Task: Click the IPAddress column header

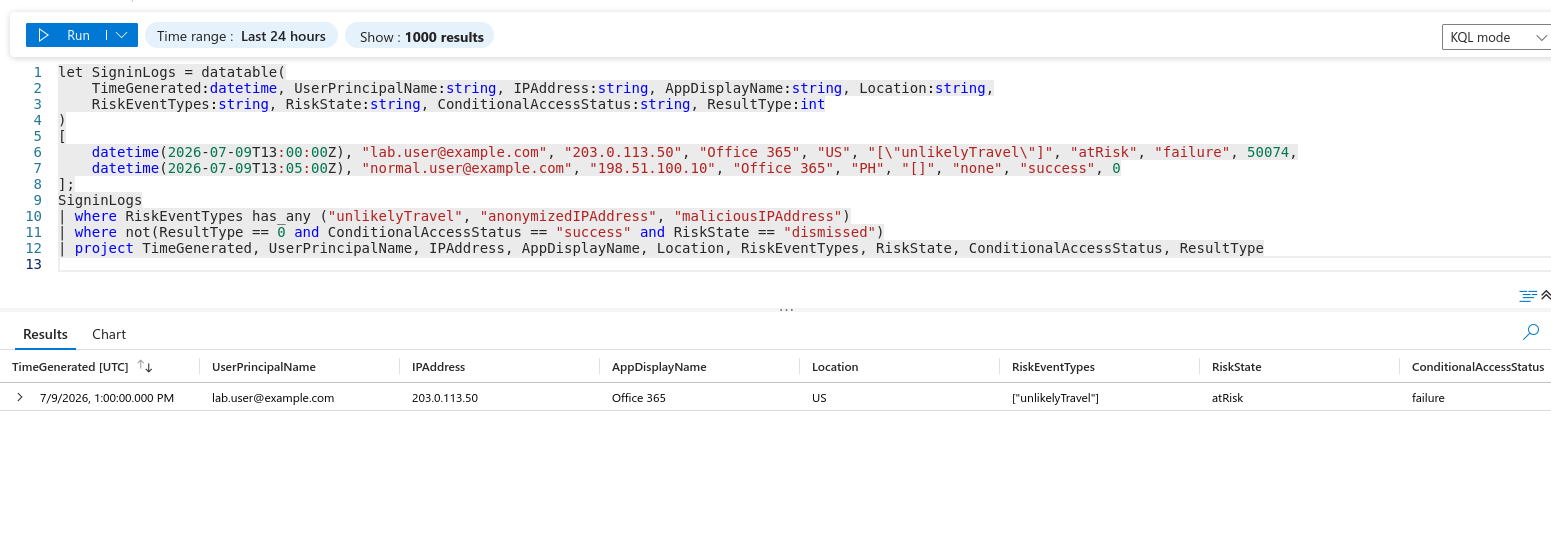Action: pos(438,367)
